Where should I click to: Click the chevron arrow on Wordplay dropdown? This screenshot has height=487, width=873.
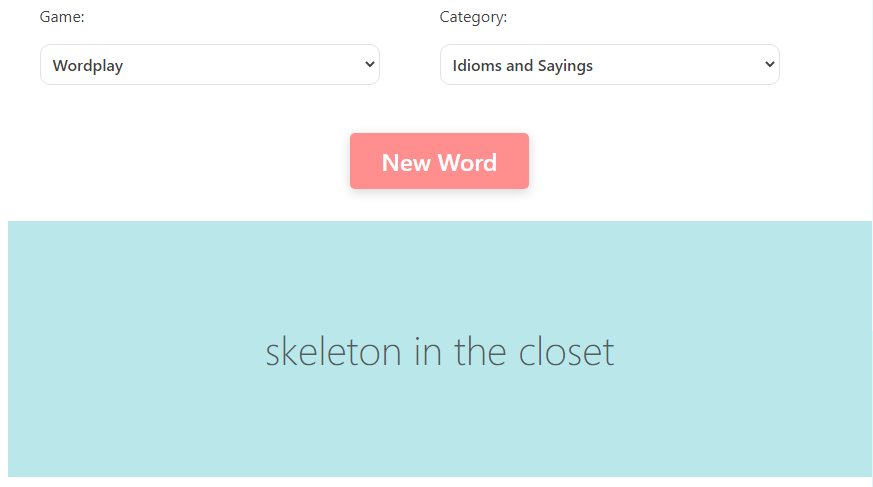tap(370, 65)
